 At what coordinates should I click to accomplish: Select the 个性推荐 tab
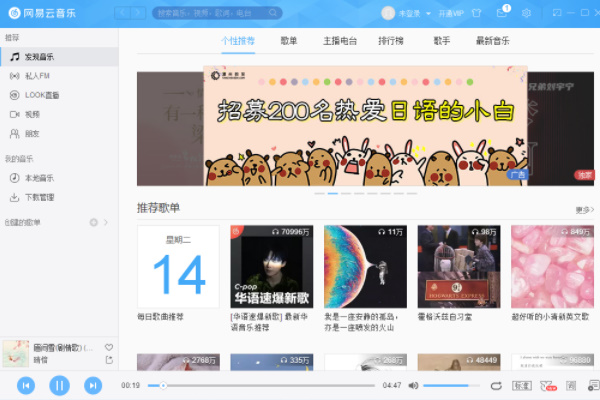point(238,41)
